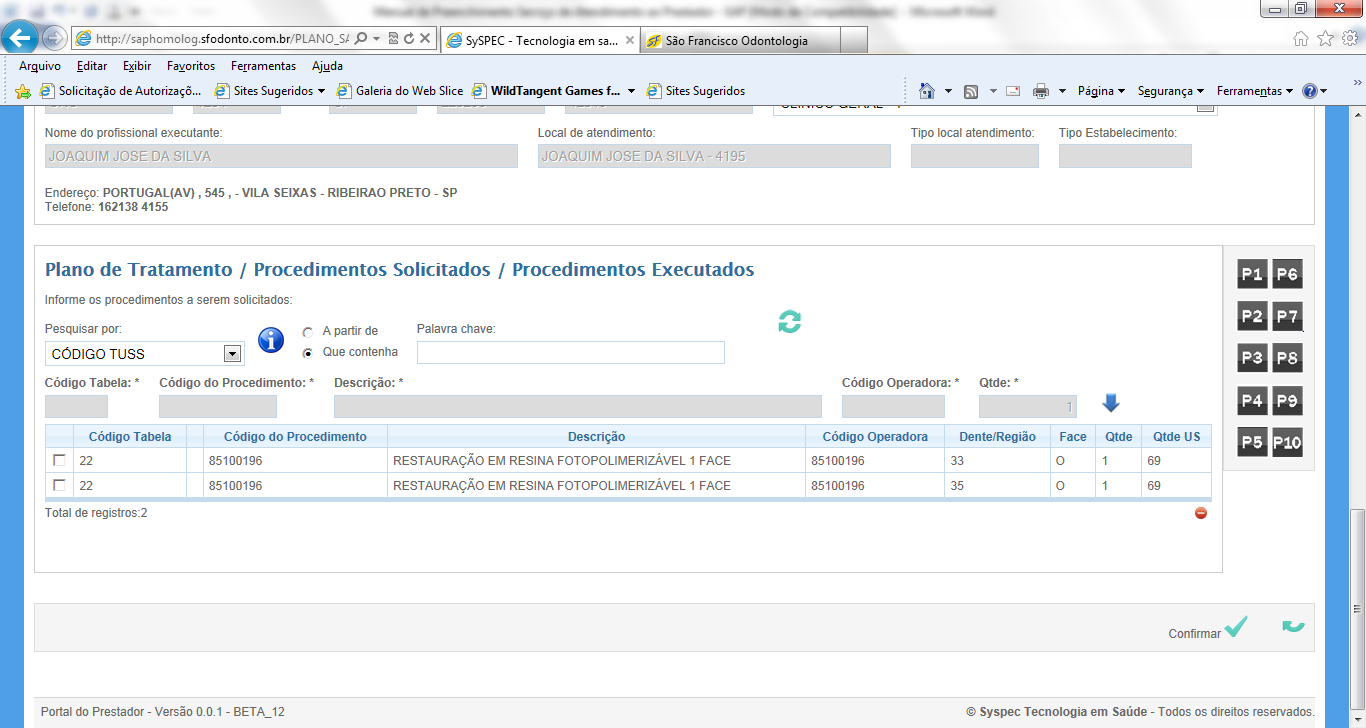Click the P5 panel button
This screenshot has width=1366, height=728.
(x=1252, y=442)
